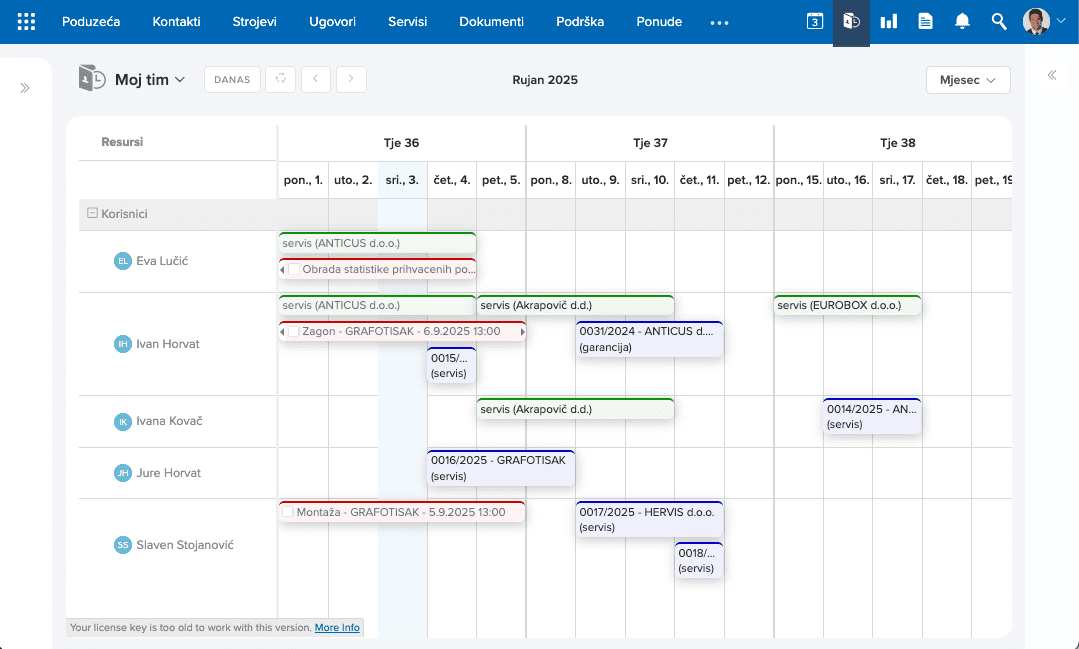Follow the More Info link
Image resolution: width=1079 pixels, height=649 pixels.
337,628
